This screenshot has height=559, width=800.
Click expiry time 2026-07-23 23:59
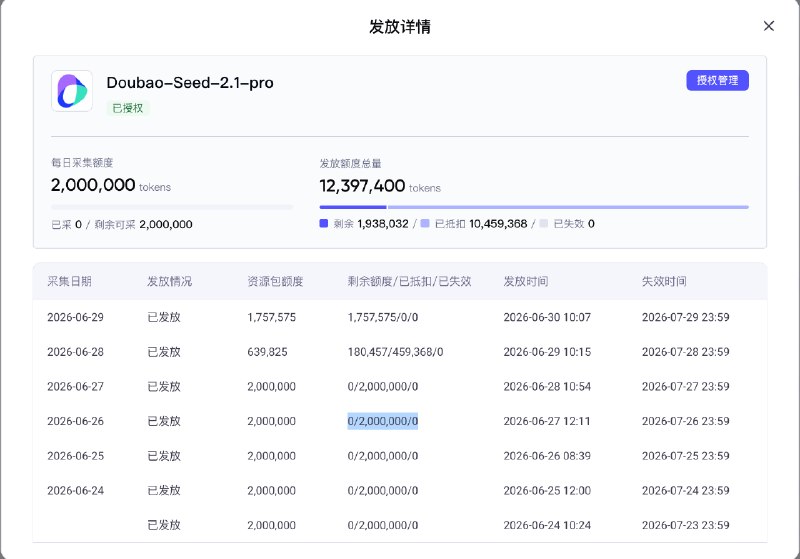click(685, 525)
